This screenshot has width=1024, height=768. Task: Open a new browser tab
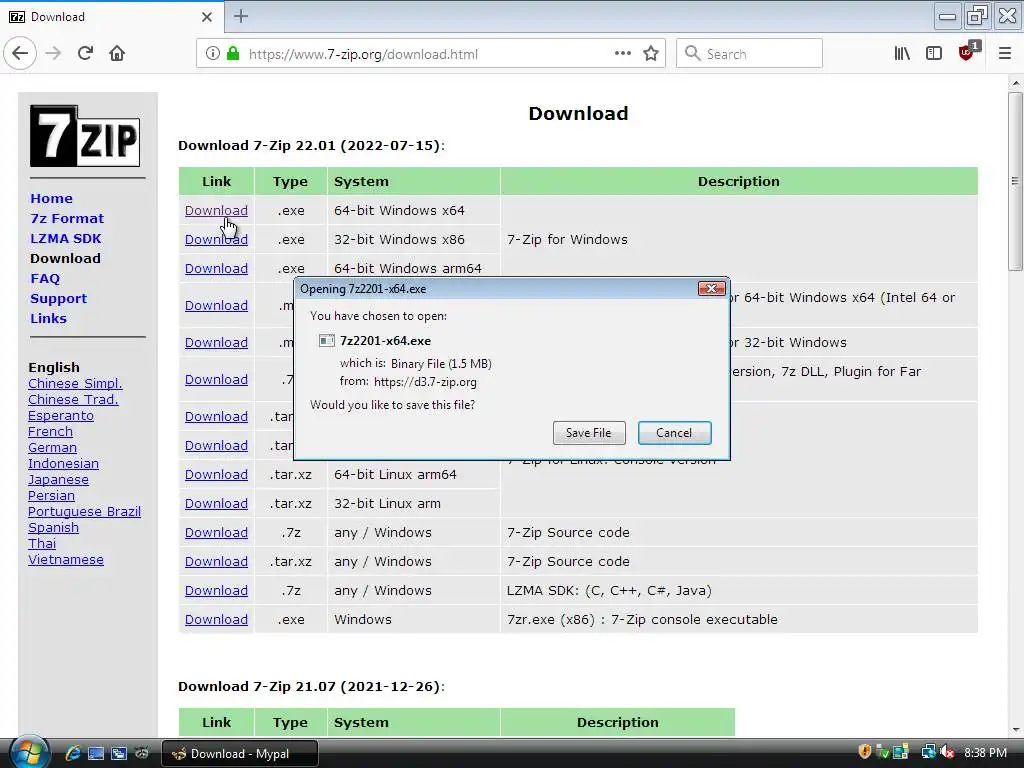tap(241, 16)
